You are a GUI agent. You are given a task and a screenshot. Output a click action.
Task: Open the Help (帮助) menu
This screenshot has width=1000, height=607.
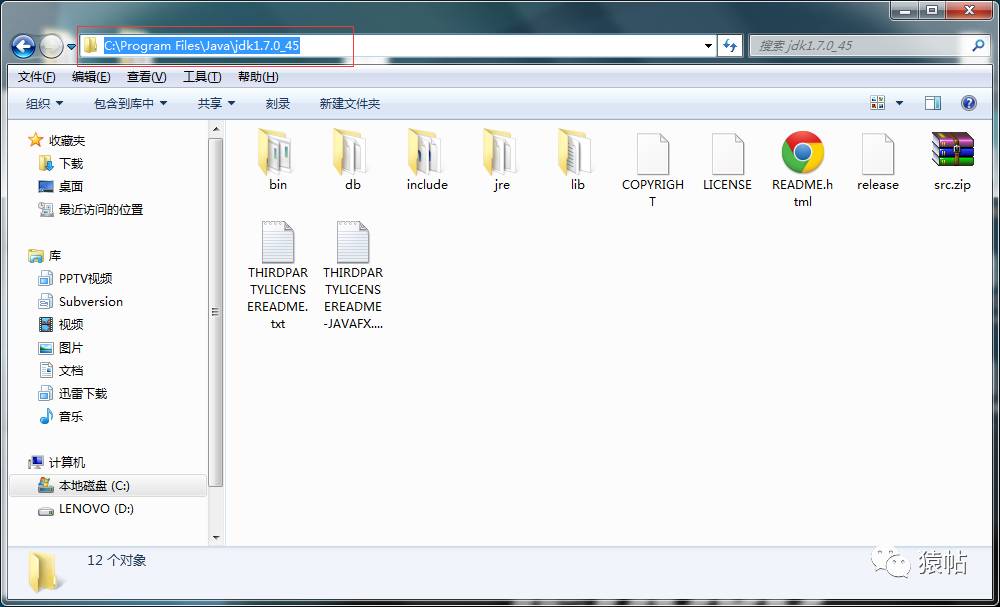pos(258,77)
